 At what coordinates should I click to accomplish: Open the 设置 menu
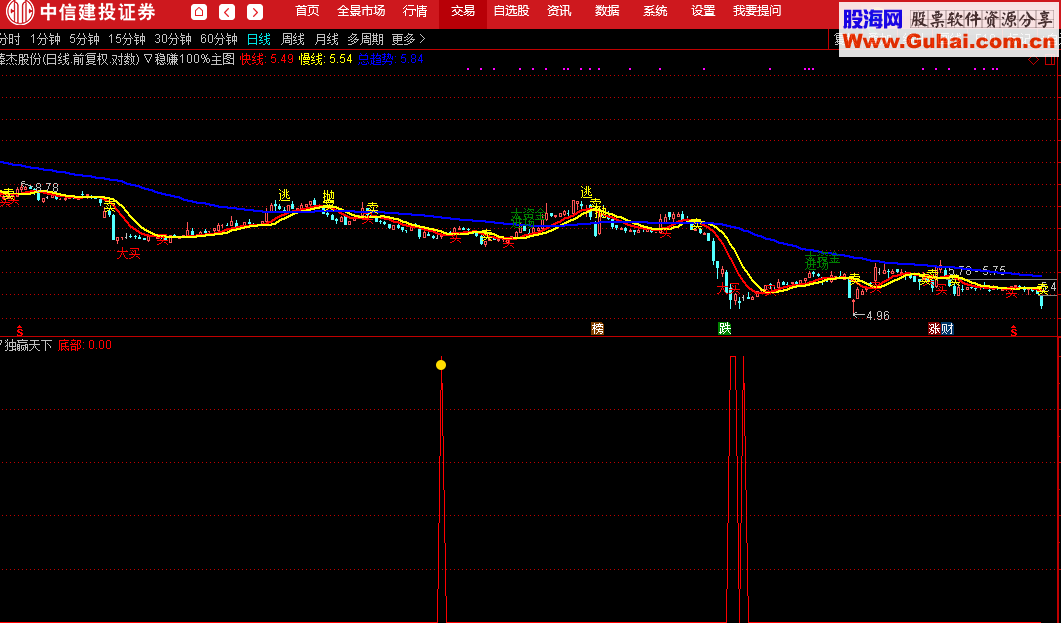pos(703,11)
